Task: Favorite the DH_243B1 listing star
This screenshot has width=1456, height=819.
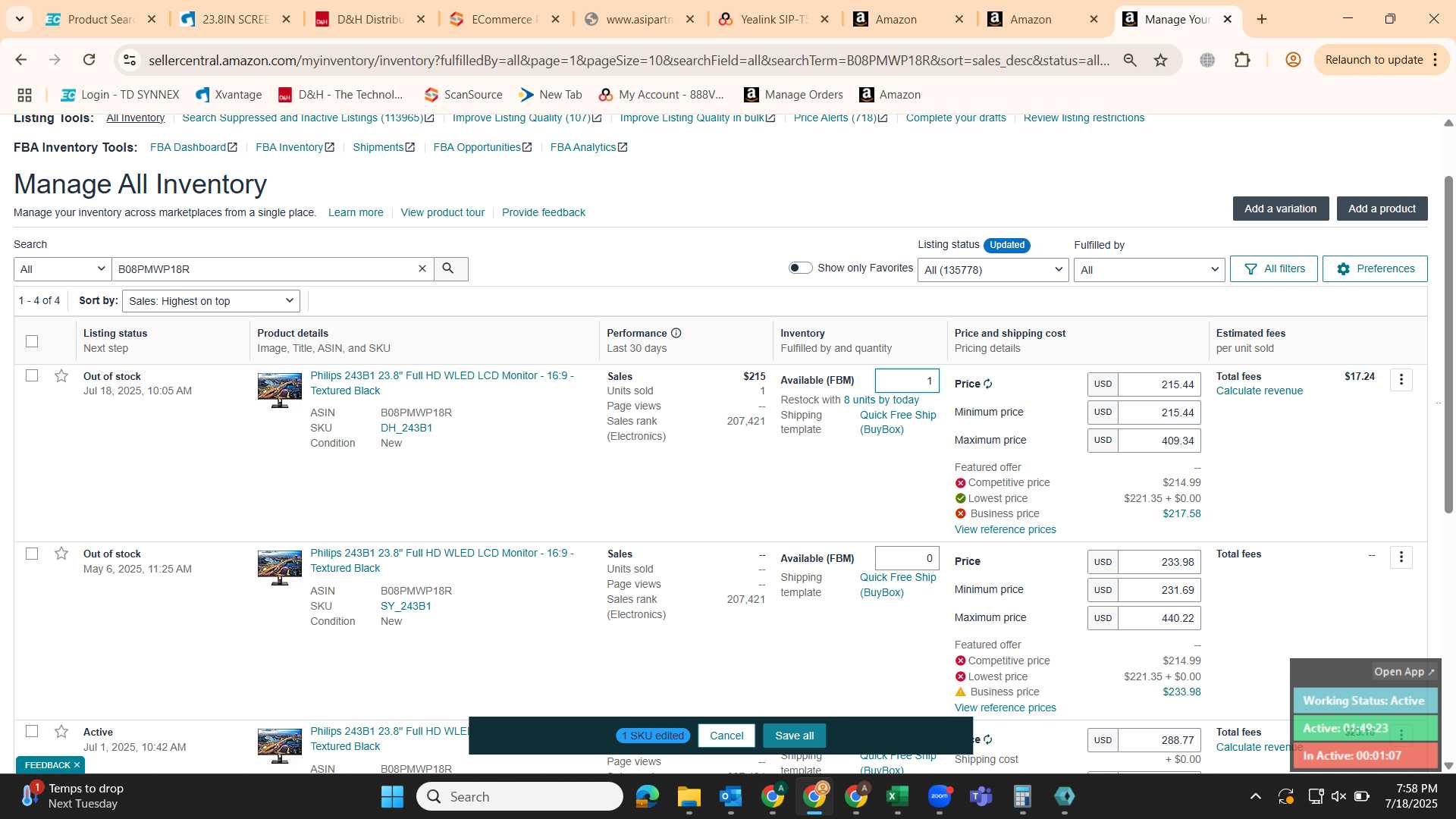Action: [61, 375]
